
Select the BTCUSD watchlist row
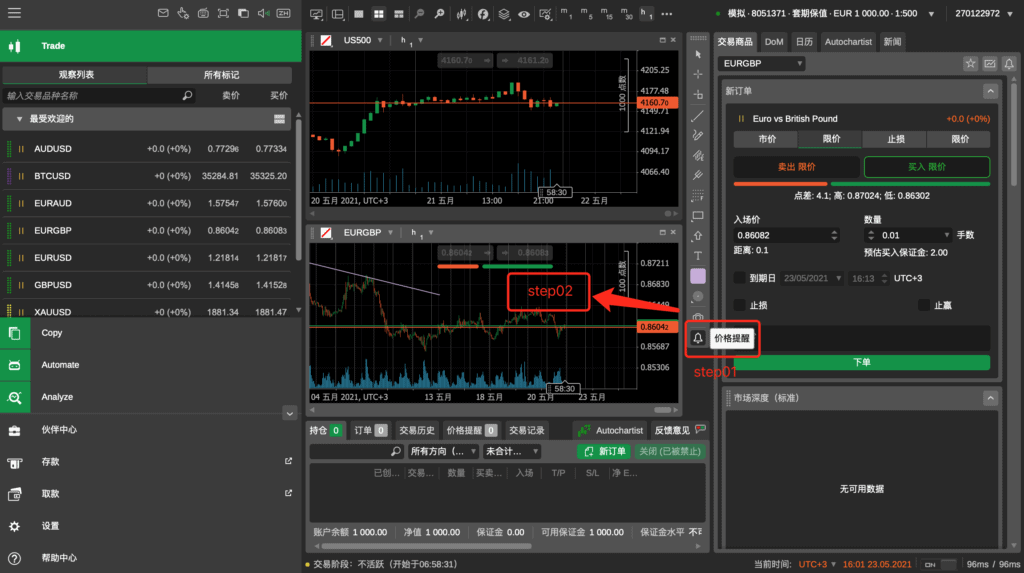pyautogui.click(x=148, y=176)
